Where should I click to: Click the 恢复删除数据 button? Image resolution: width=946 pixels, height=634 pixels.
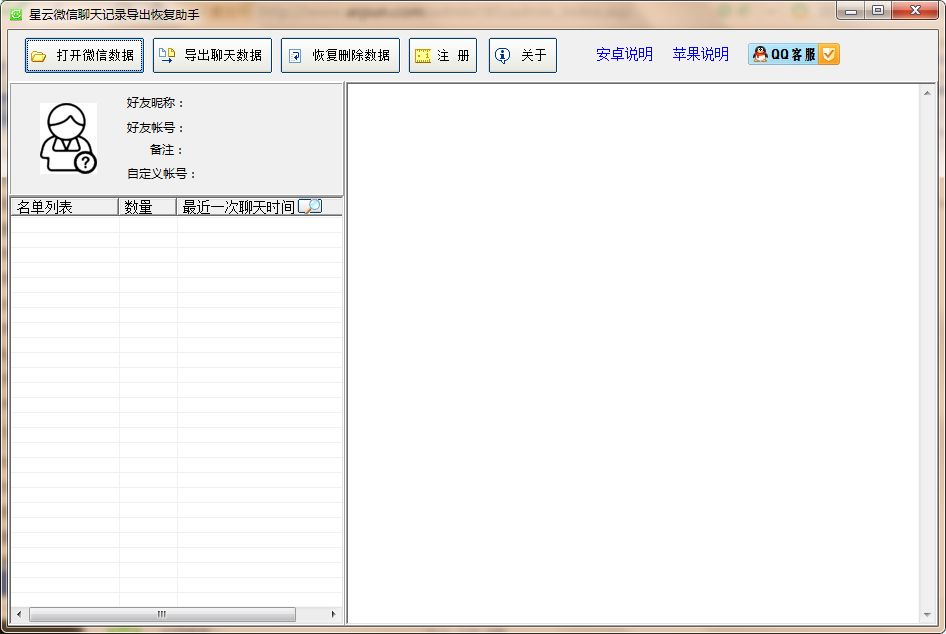pos(340,55)
